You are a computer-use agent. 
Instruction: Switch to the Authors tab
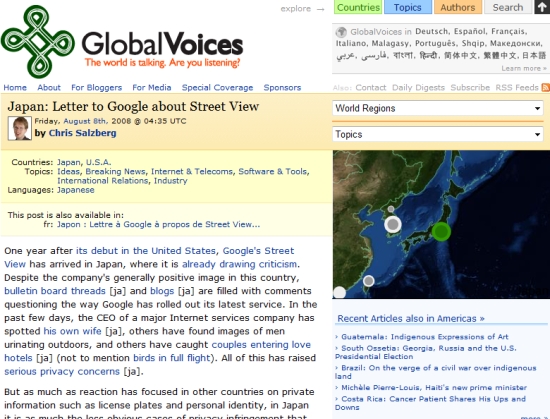(458, 7)
